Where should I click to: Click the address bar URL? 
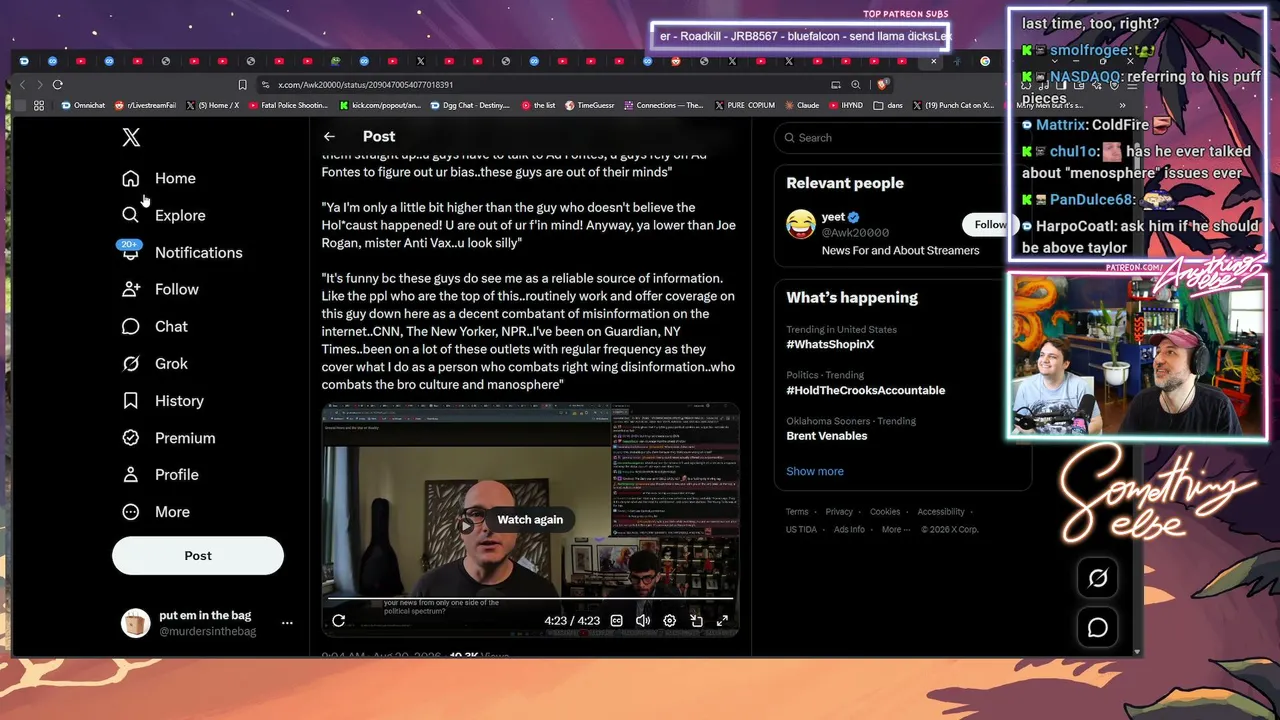pos(365,85)
